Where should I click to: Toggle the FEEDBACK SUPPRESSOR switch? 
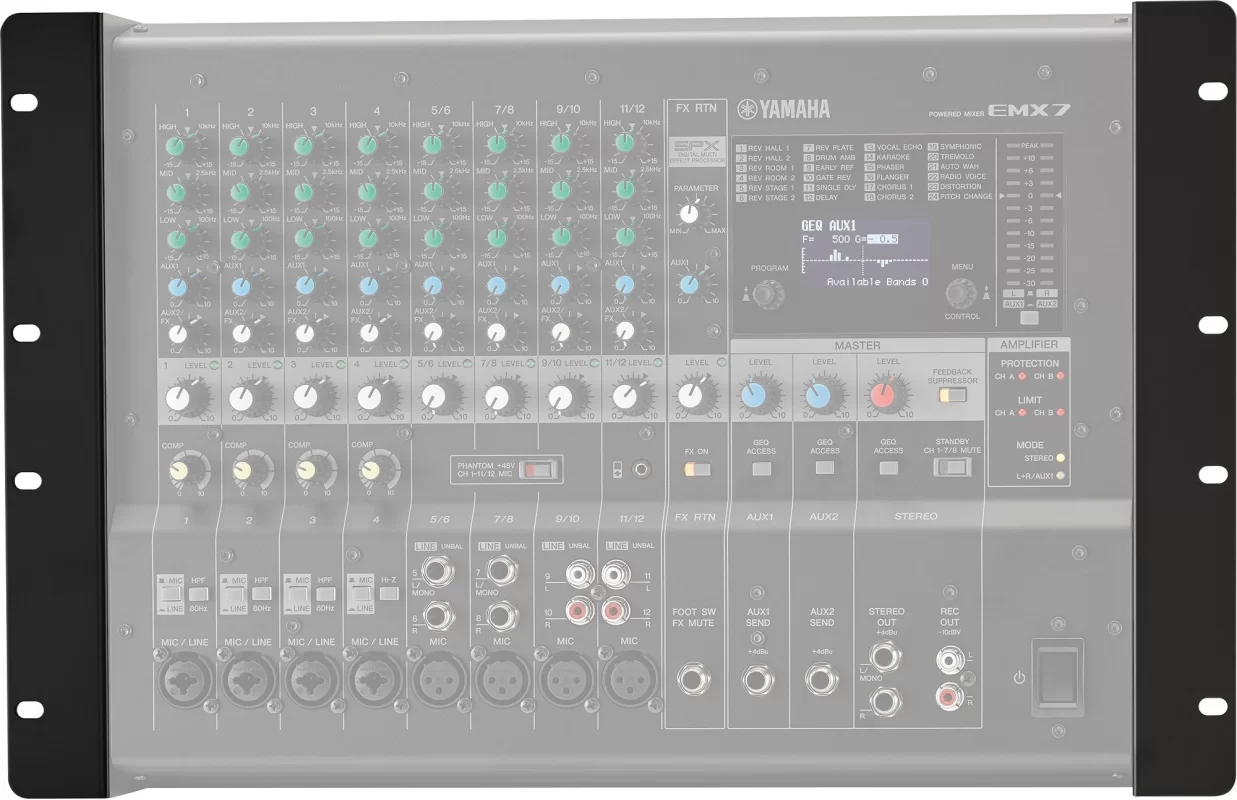point(951,395)
